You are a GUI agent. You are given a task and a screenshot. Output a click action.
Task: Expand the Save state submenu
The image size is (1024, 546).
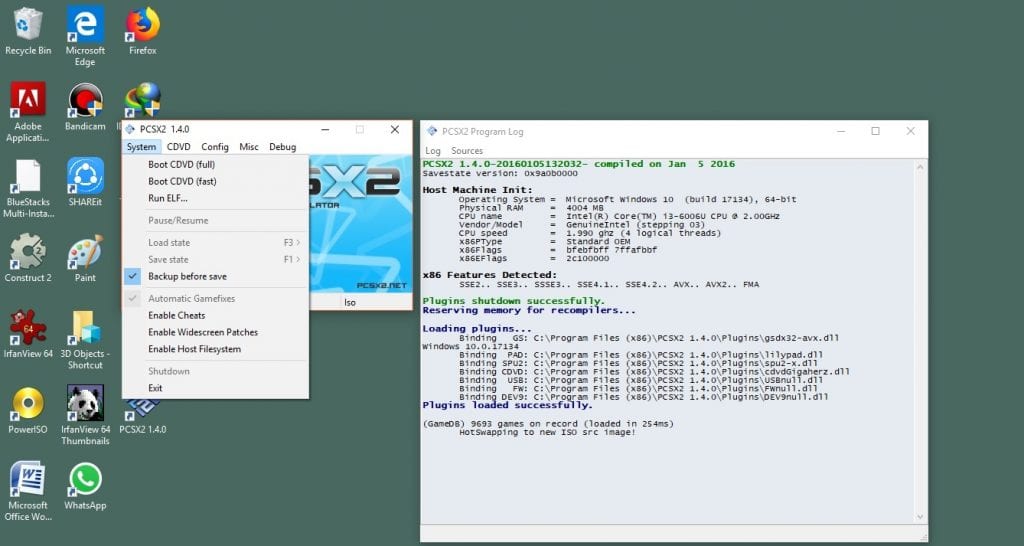pyautogui.click(x=215, y=259)
